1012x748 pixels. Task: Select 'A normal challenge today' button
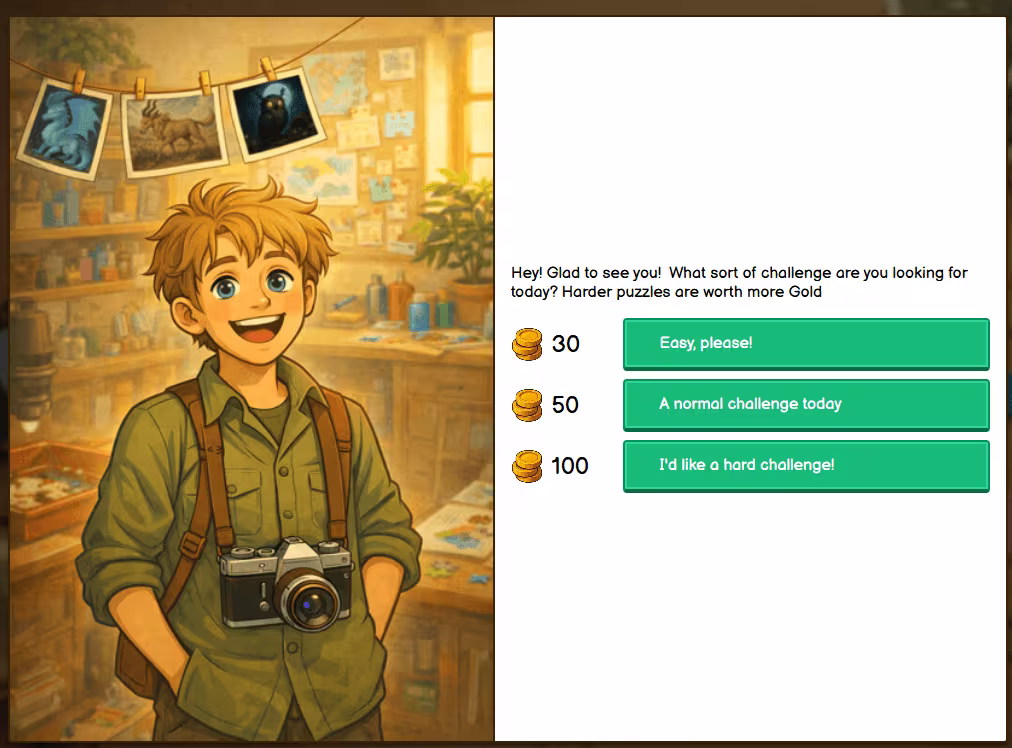[805, 405]
